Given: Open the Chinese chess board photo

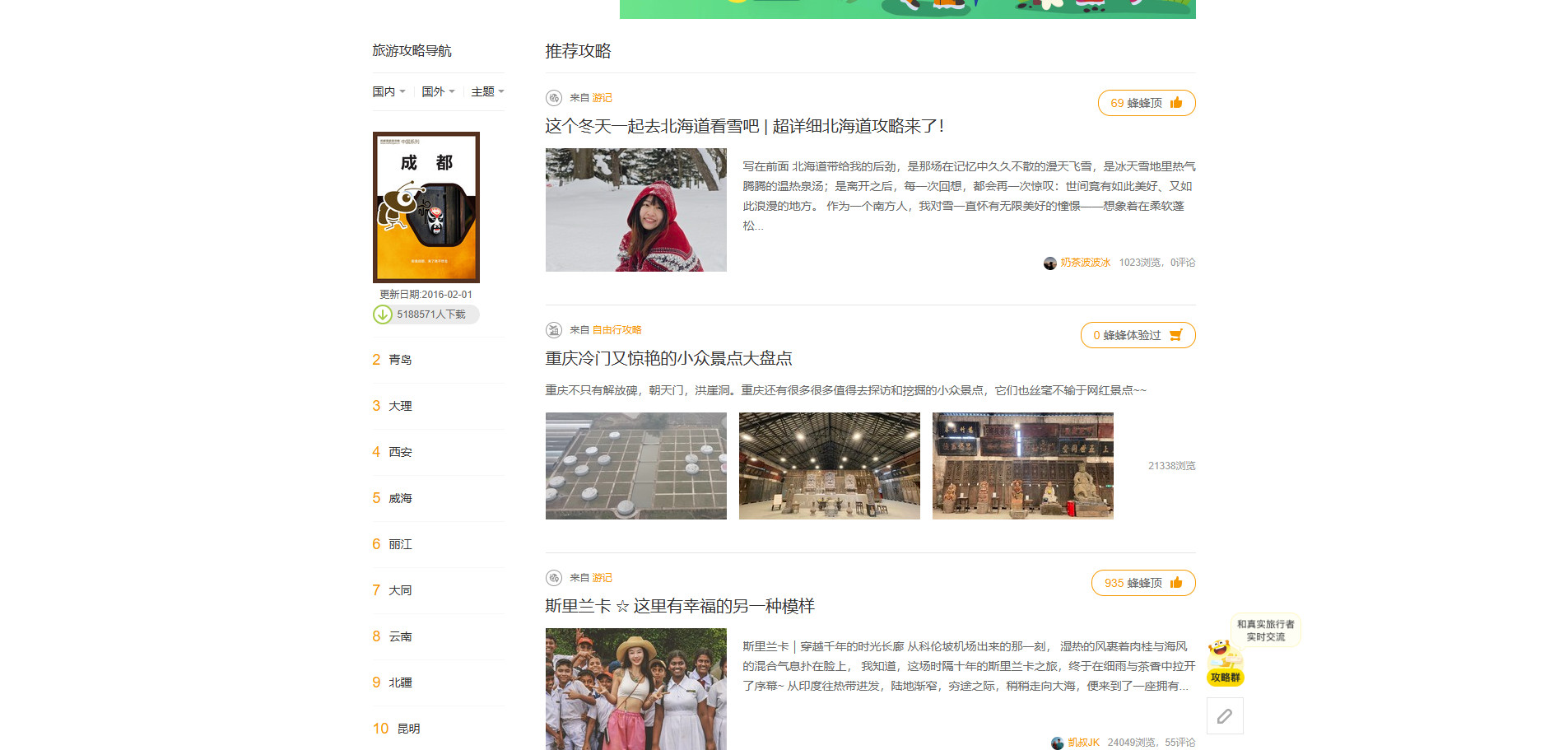Looking at the screenshot, I should pyautogui.click(x=635, y=466).
